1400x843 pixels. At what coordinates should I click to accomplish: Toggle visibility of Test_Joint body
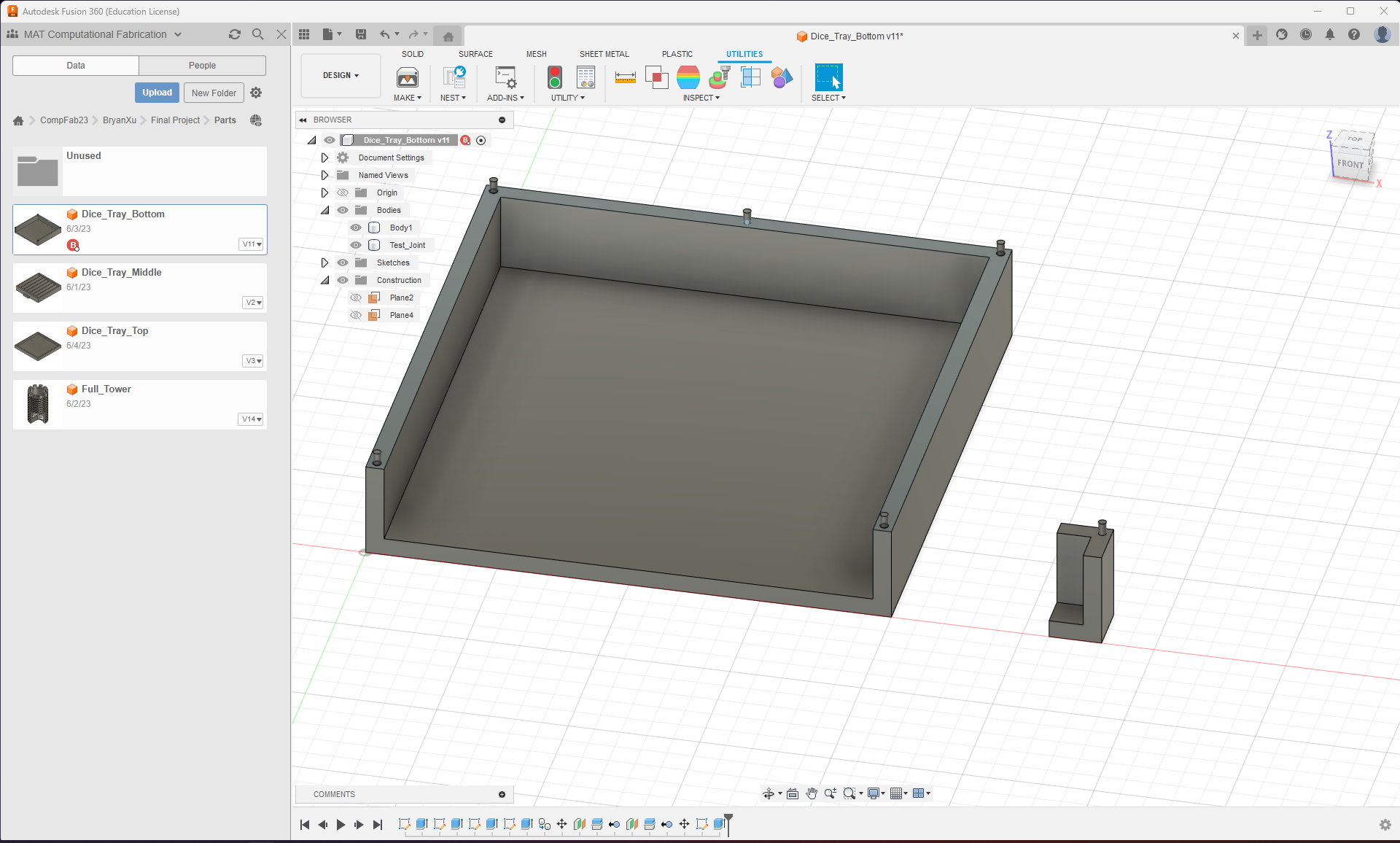356,245
